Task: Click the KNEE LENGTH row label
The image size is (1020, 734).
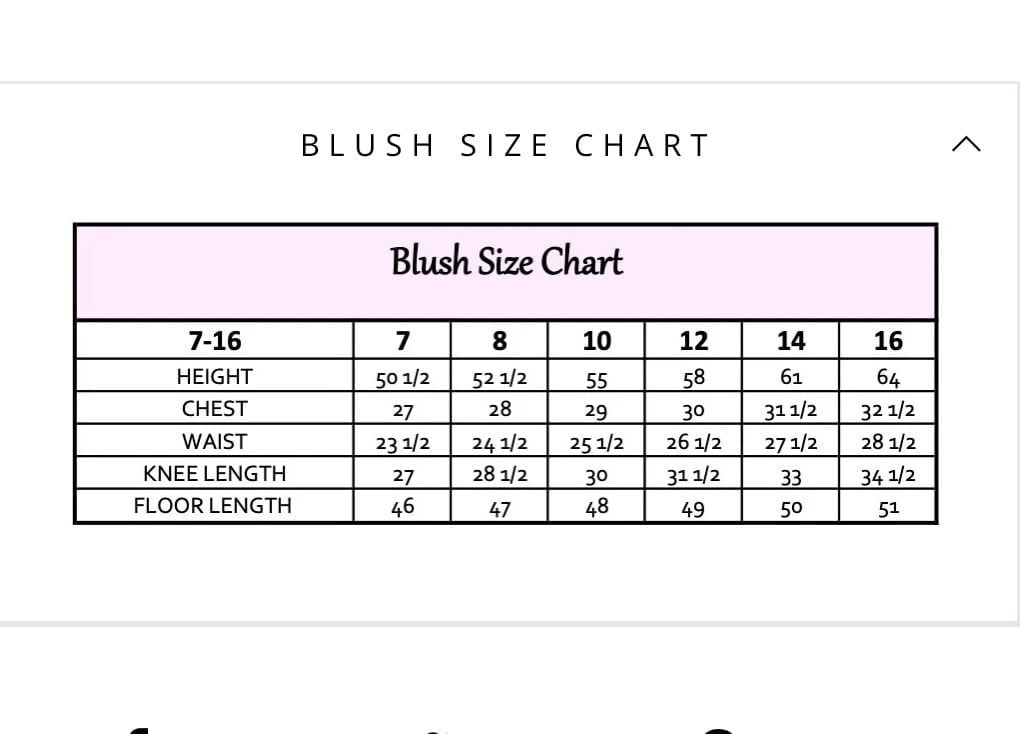Action: 214,474
